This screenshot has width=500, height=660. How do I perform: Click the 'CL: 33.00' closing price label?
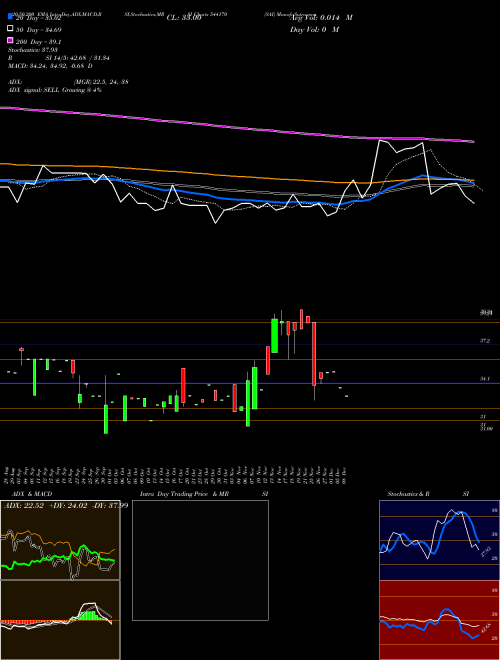tap(184, 18)
